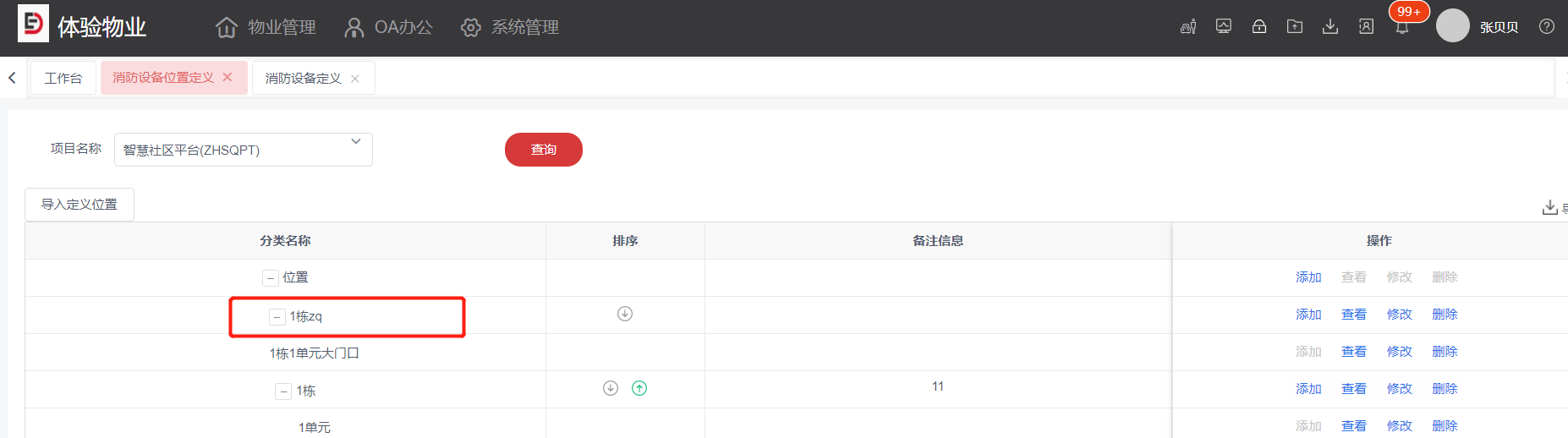This screenshot has height=438, width=1568.
Task: Open the download center icon in header
Action: pyautogui.click(x=1330, y=27)
